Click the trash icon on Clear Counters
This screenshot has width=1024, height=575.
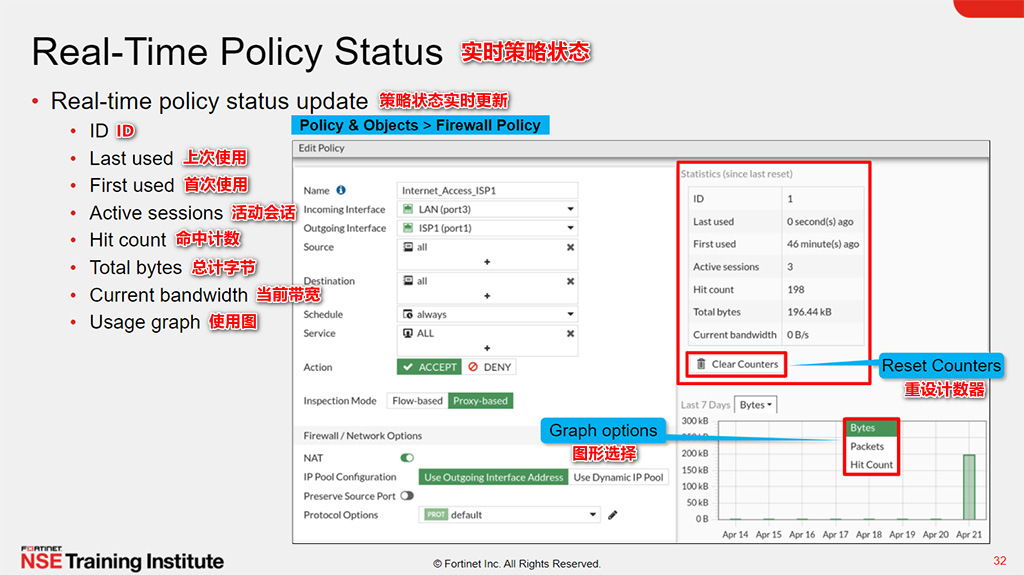click(701, 364)
